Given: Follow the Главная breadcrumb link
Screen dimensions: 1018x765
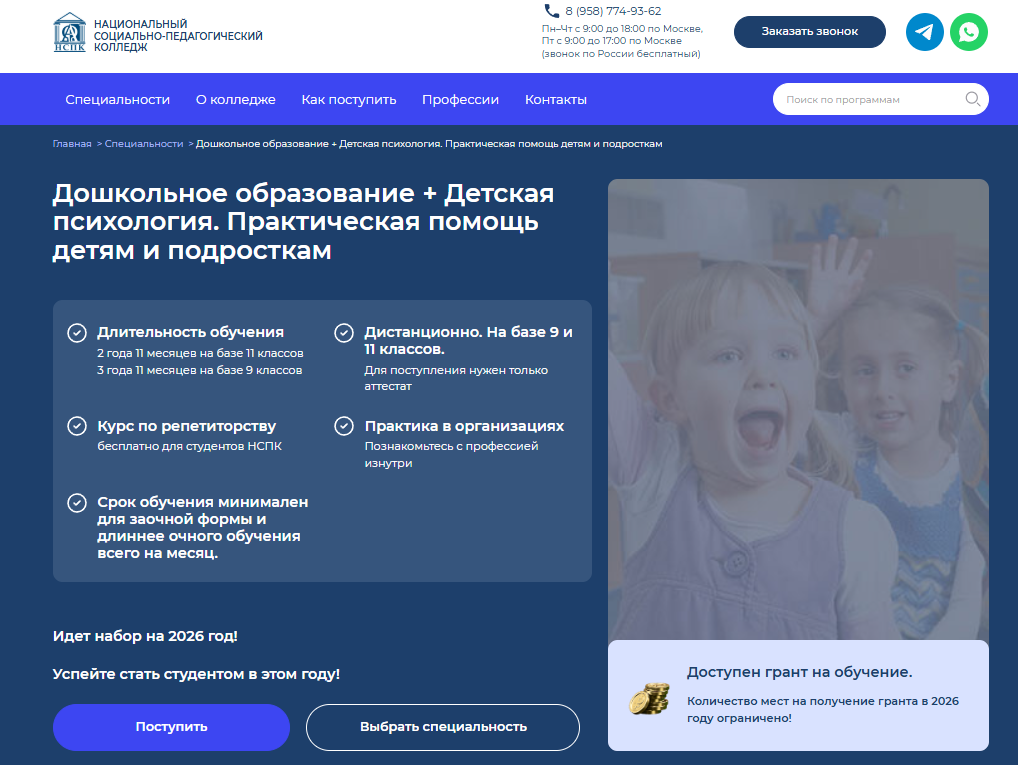Looking at the screenshot, I should (72, 144).
